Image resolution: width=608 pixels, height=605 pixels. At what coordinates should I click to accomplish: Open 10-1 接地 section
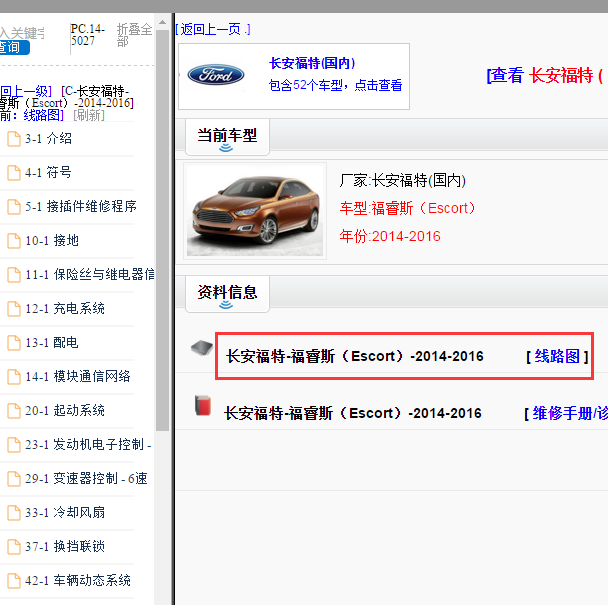point(52,241)
